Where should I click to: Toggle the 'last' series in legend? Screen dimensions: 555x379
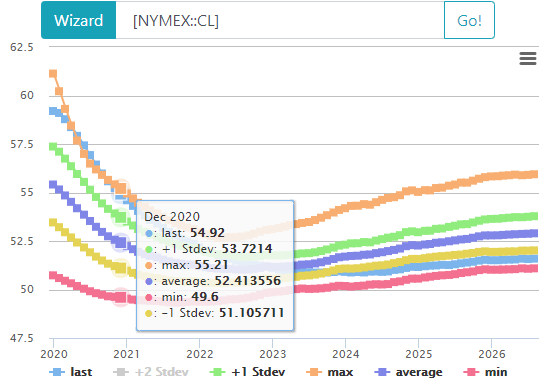point(70,372)
